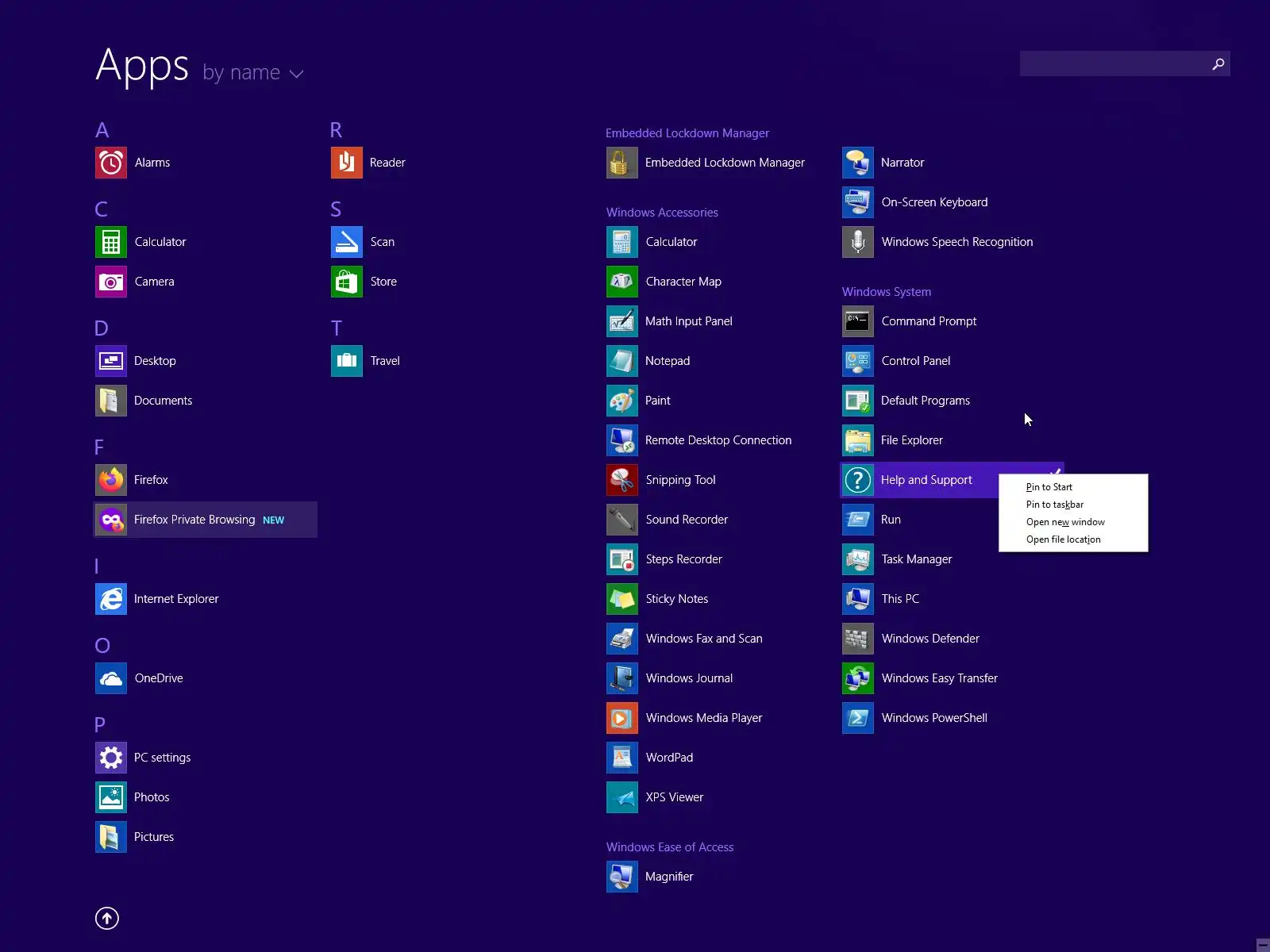The height and width of the screenshot is (952, 1270).
Task: Launch the Scan app icon
Action: tap(347, 242)
